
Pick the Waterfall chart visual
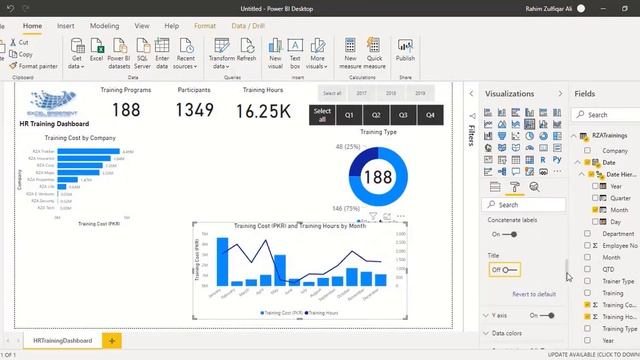[488, 136]
